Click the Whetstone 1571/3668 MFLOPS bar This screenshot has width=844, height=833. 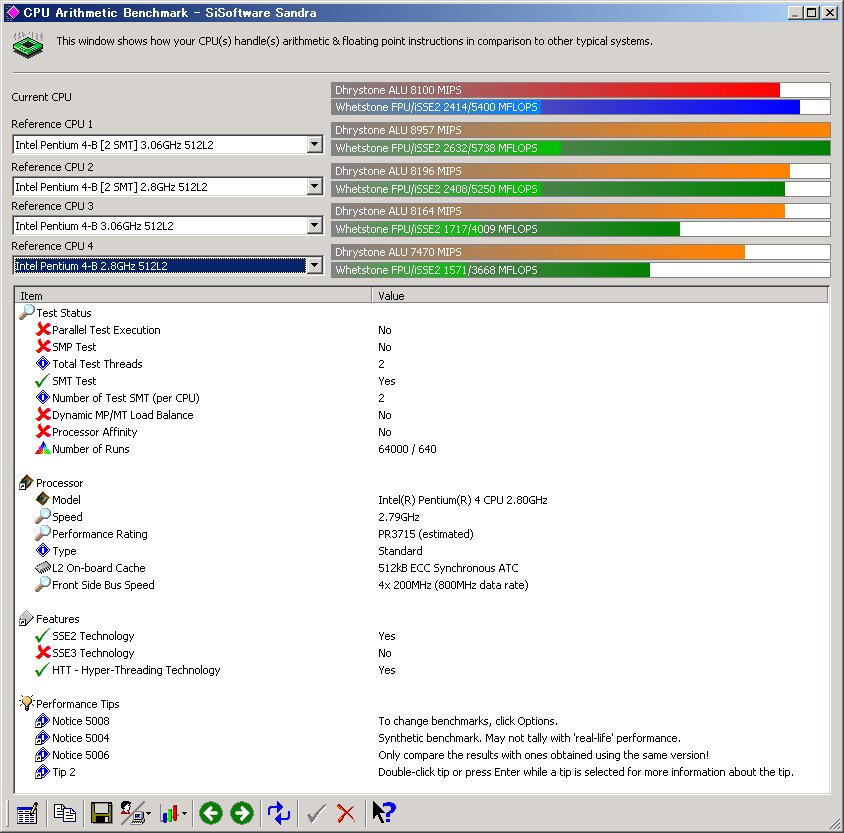pyautogui.click(x=580, y=270)
